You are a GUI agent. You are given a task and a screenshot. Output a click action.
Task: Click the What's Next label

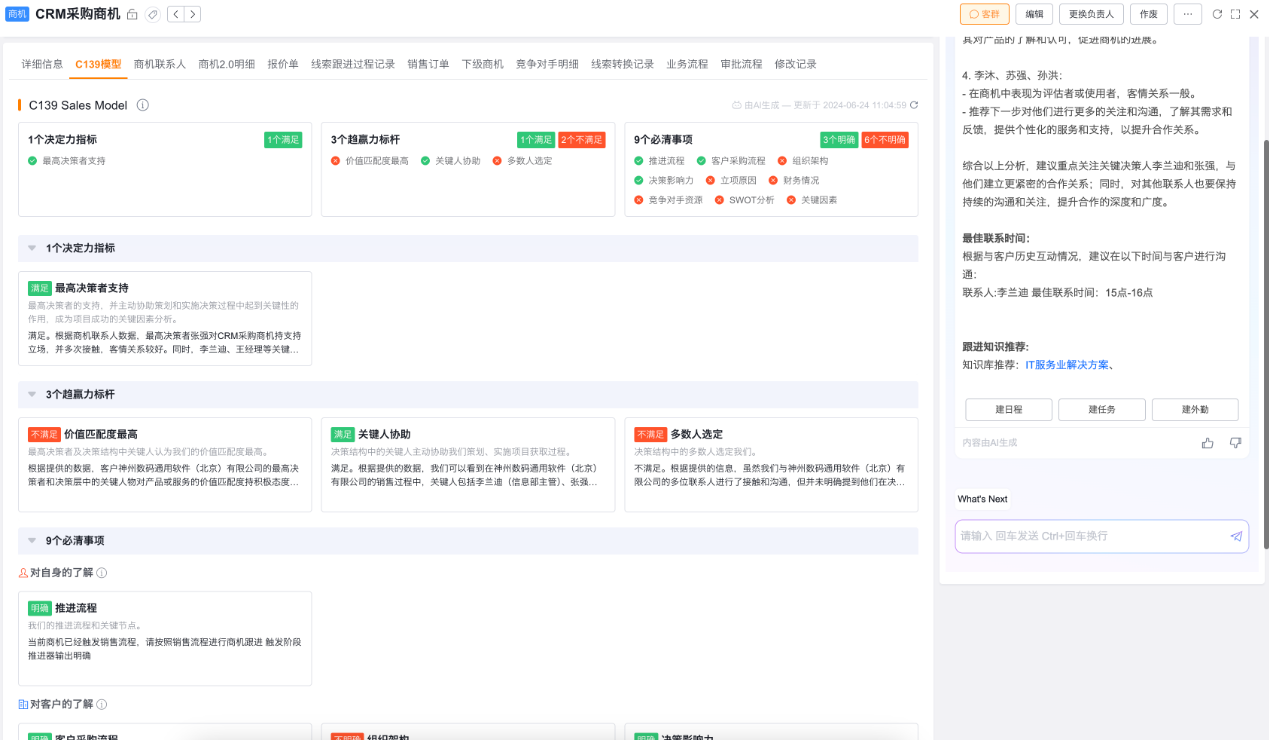(x=983, y=499)
